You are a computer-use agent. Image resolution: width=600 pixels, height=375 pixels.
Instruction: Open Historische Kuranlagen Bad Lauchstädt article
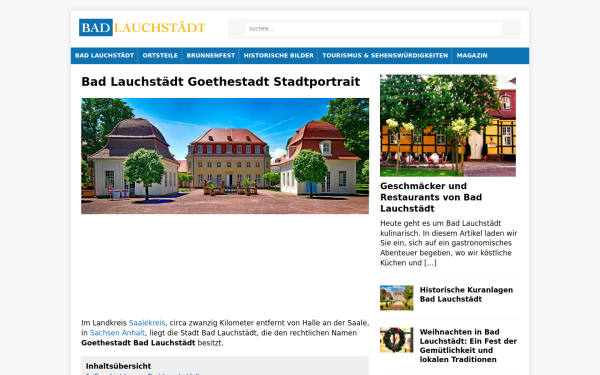466,294
